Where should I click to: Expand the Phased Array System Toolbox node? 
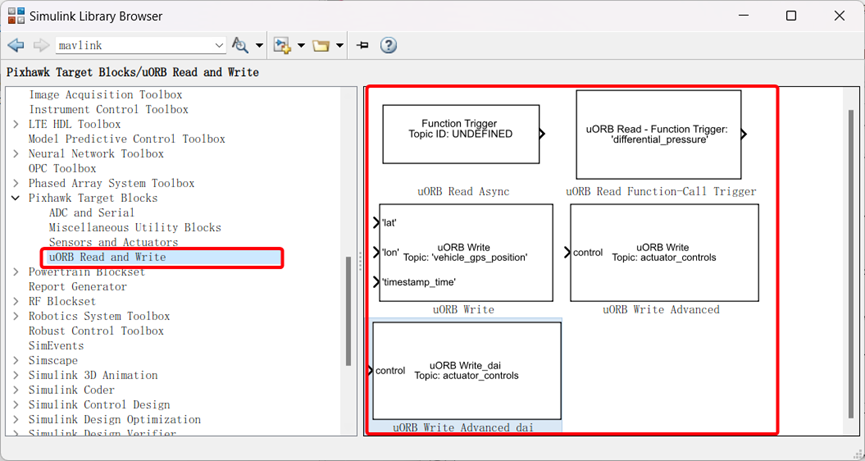[x=16, y=184]
